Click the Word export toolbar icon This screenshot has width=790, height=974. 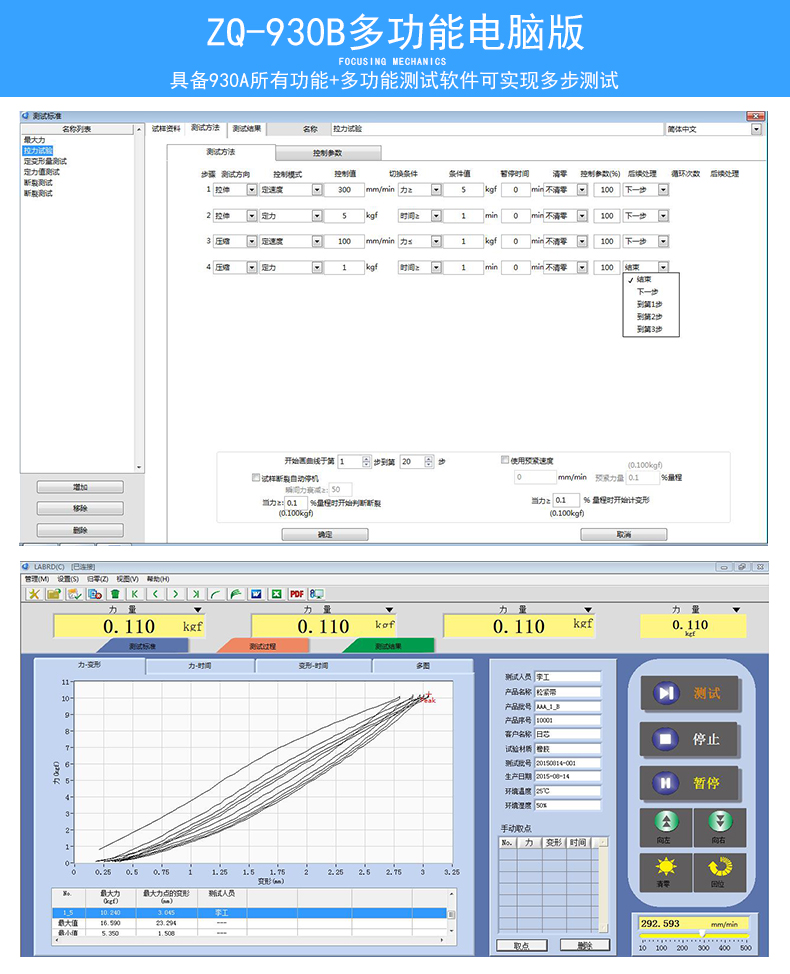tap(256, 594)
